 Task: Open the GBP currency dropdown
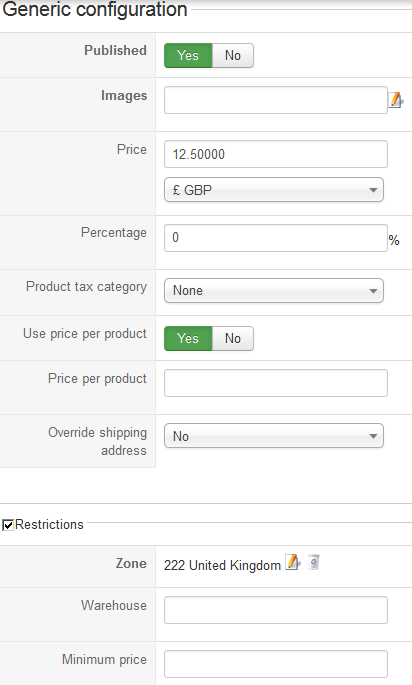[274, 190]
